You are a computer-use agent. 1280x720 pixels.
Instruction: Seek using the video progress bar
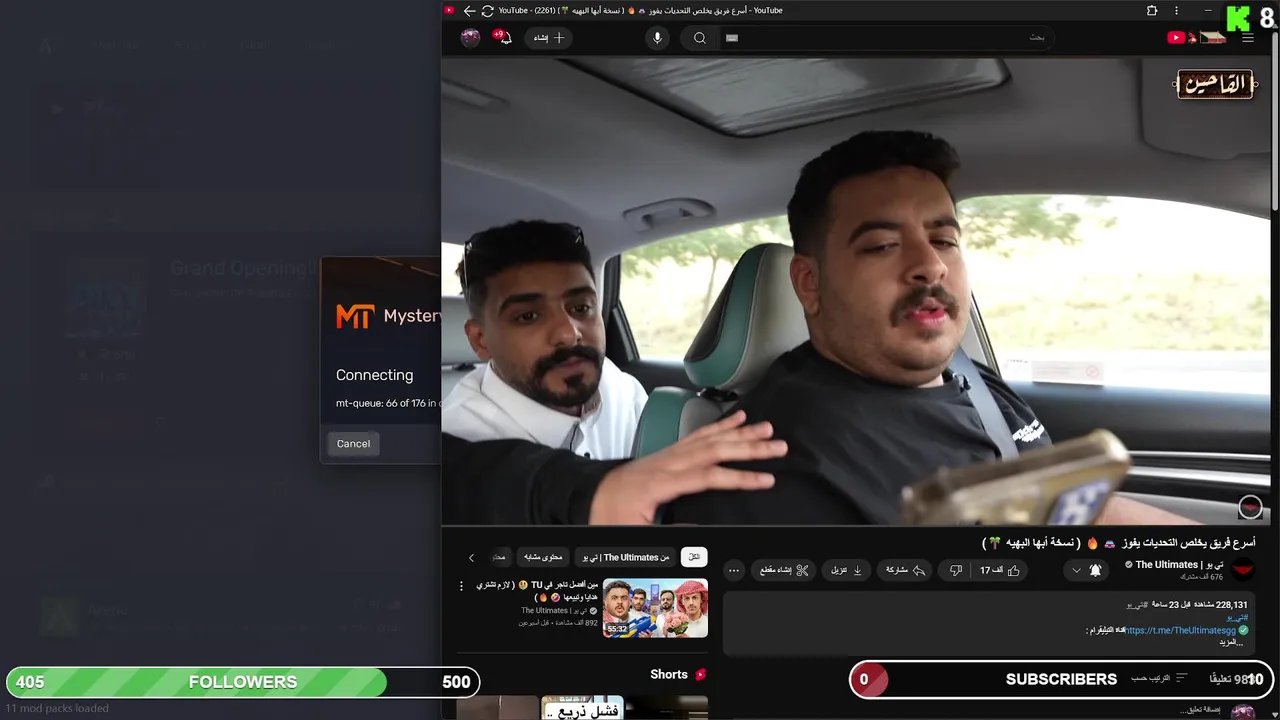pos(856,524)
